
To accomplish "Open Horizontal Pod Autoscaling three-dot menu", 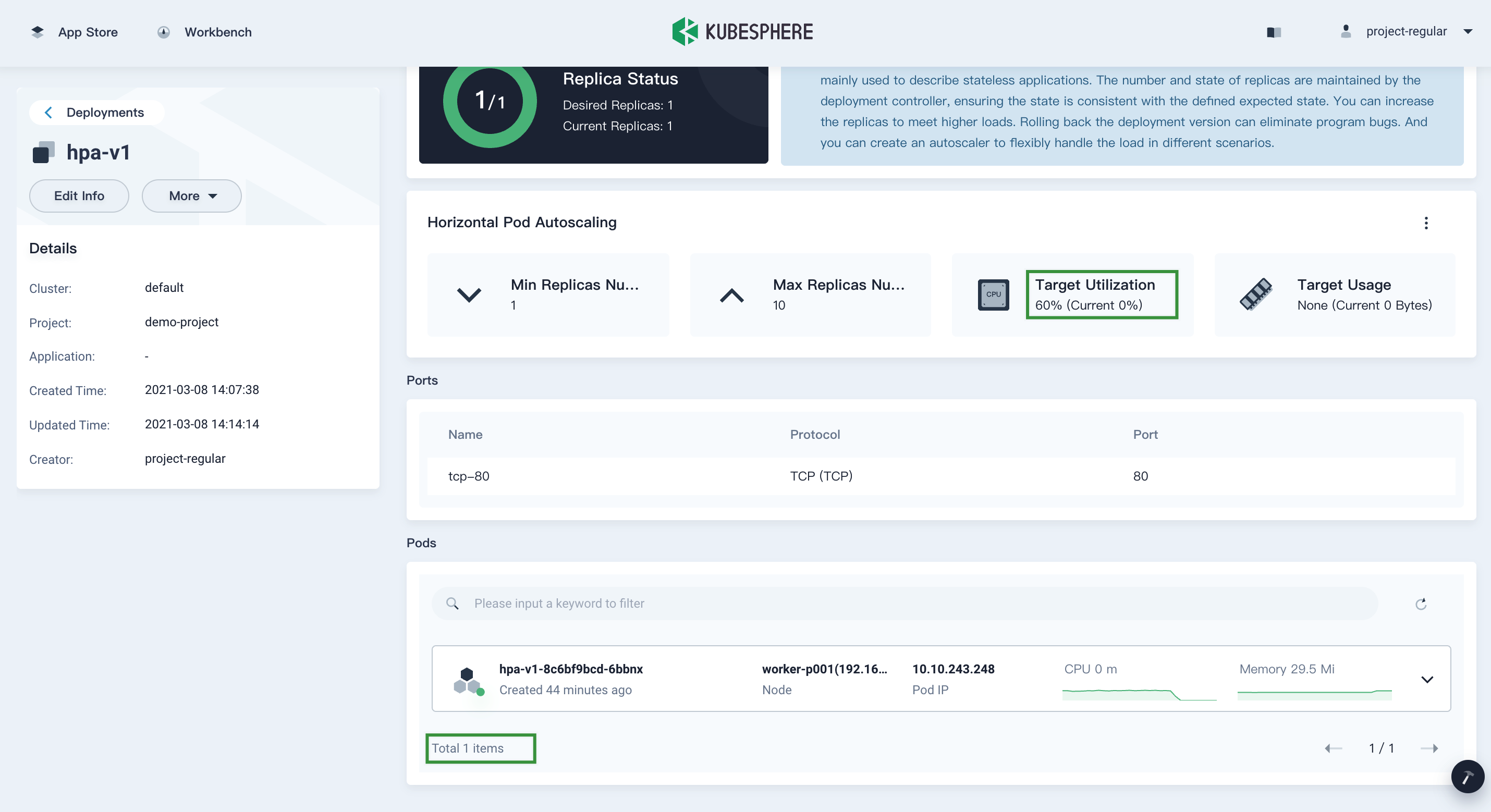I will click(1426, 223).
